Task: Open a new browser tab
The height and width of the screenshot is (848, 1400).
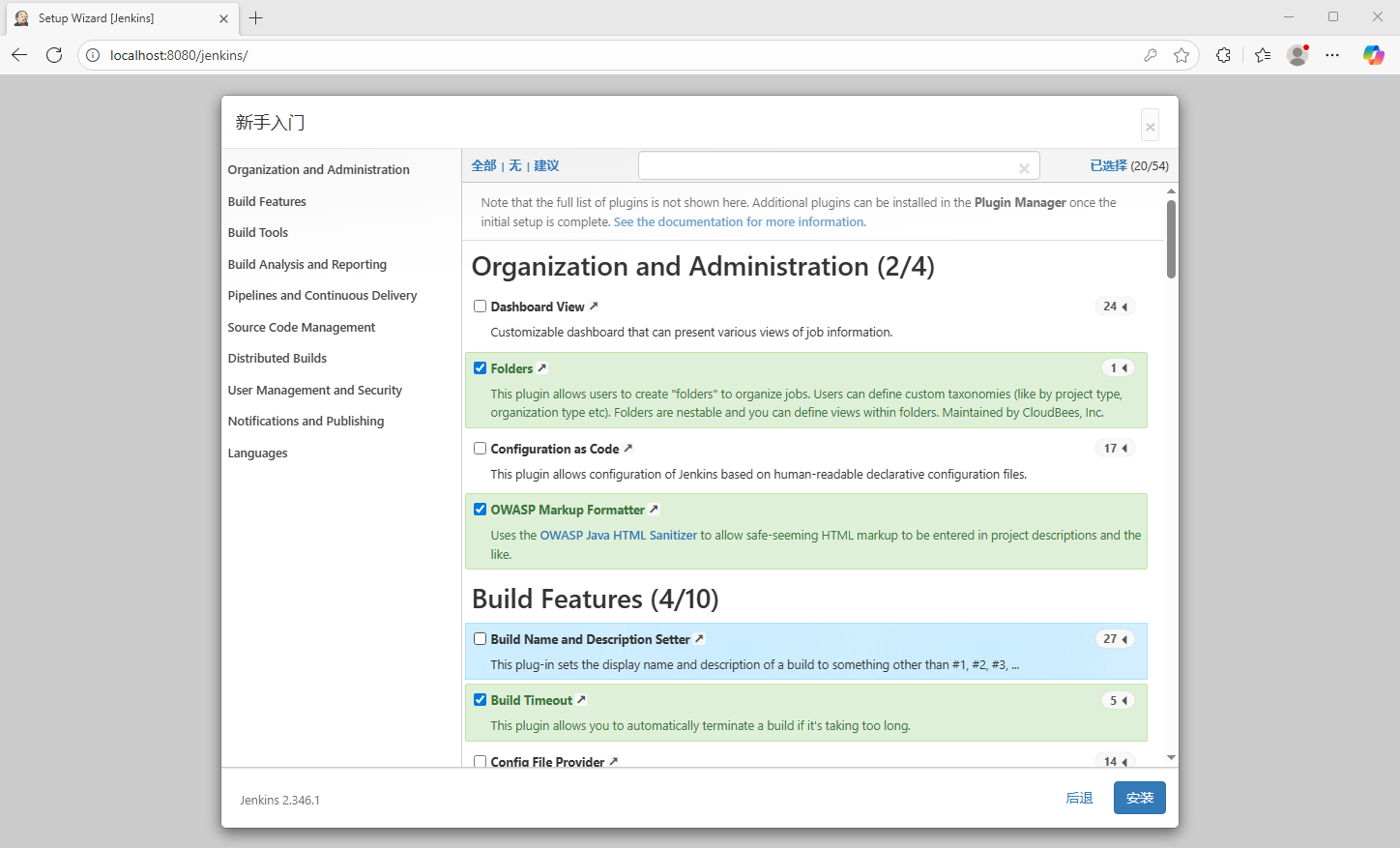Action: pyautogui.click(x=256, y=18)
